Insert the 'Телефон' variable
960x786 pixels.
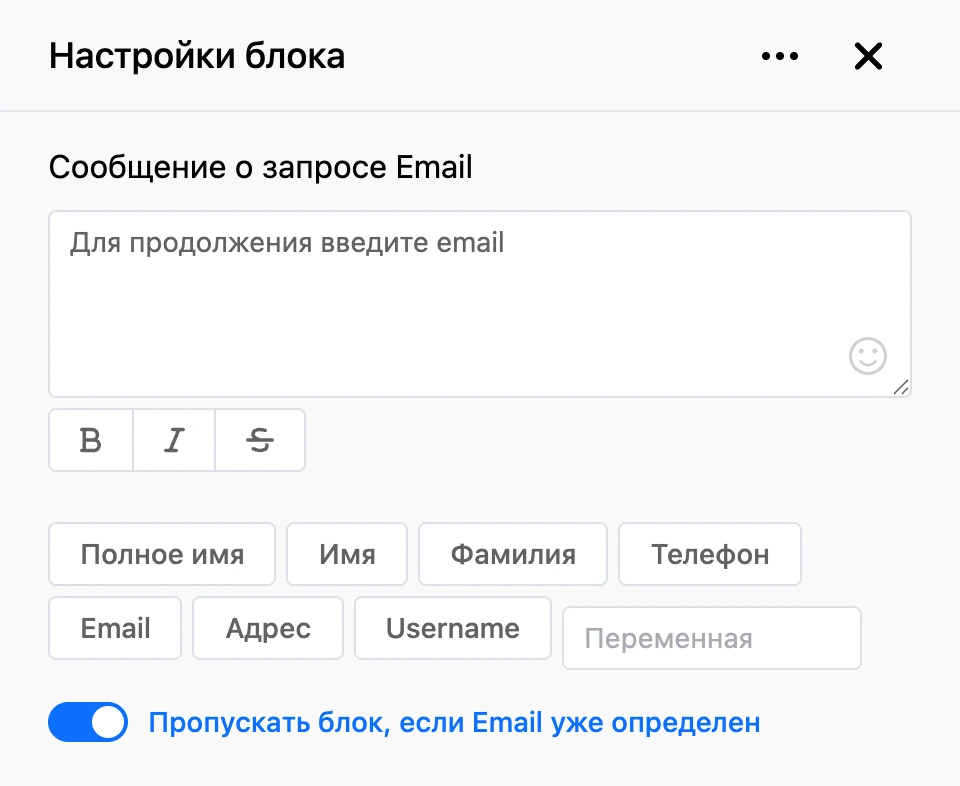[x=710, y=554]
